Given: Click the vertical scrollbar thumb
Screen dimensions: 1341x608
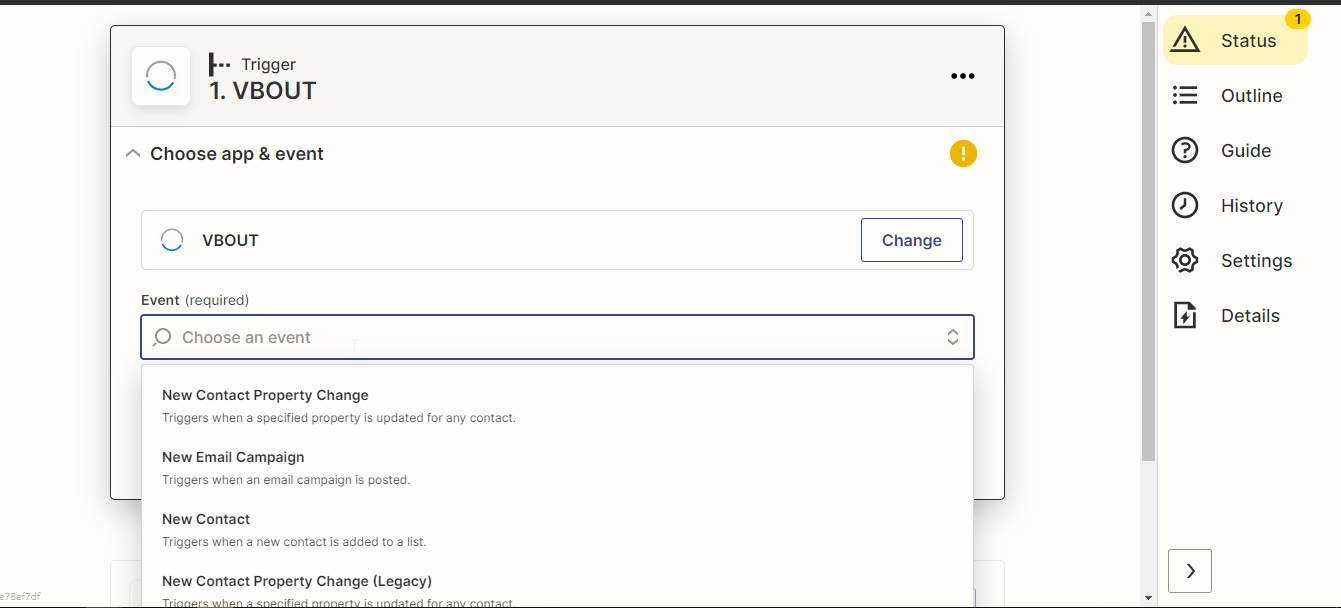Looking at the screenshot, I should [1149, 240].
